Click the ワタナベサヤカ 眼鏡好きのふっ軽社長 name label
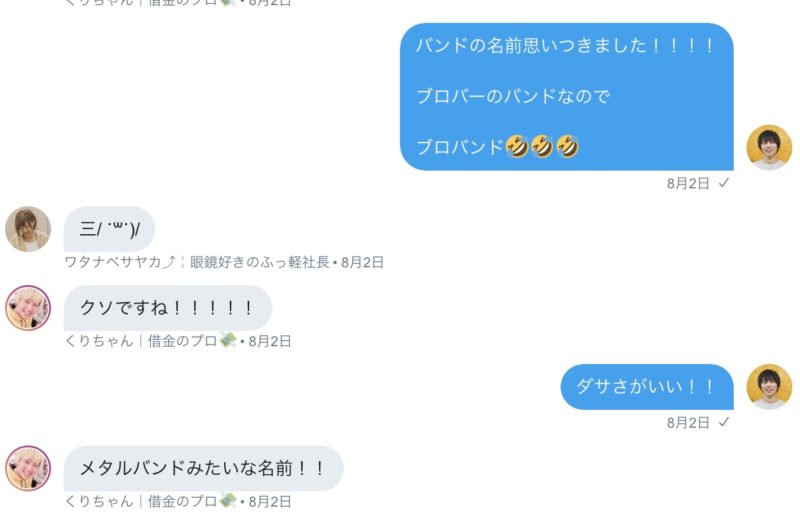 (x=197, y=262)
